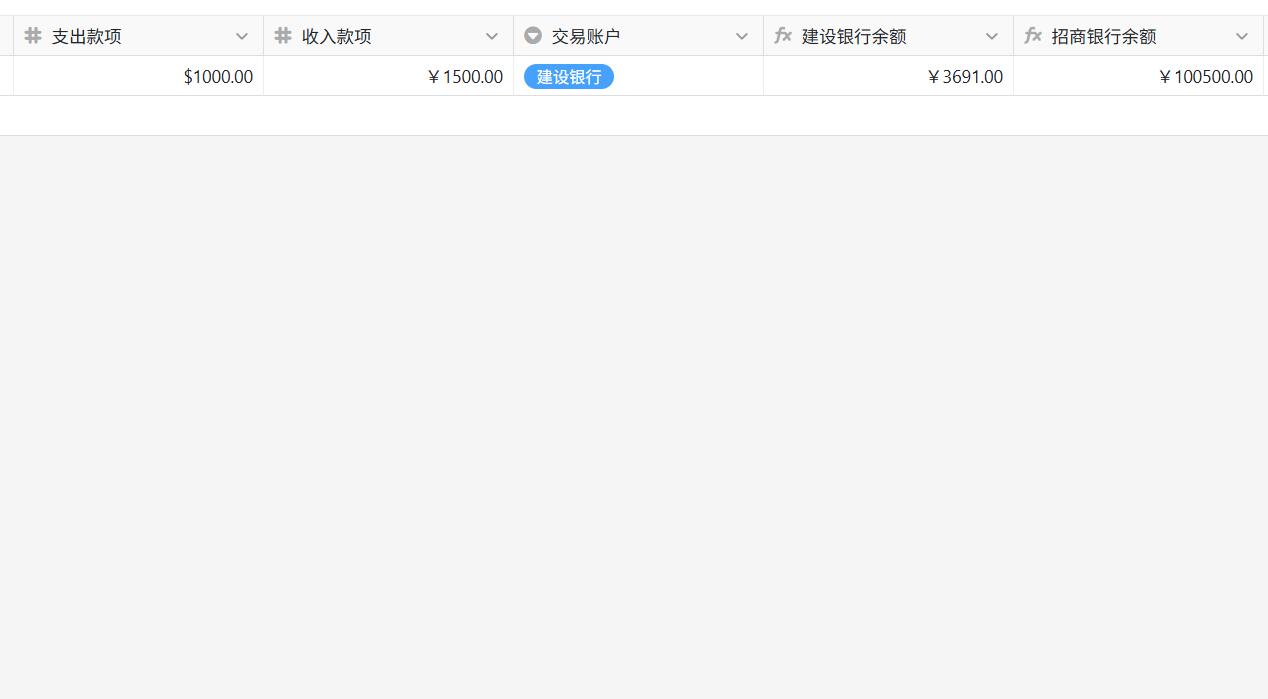Click the blue 建设银行 tag
Image resolution: width=1268 pixels, height=699 pixels.
[568, 77]
